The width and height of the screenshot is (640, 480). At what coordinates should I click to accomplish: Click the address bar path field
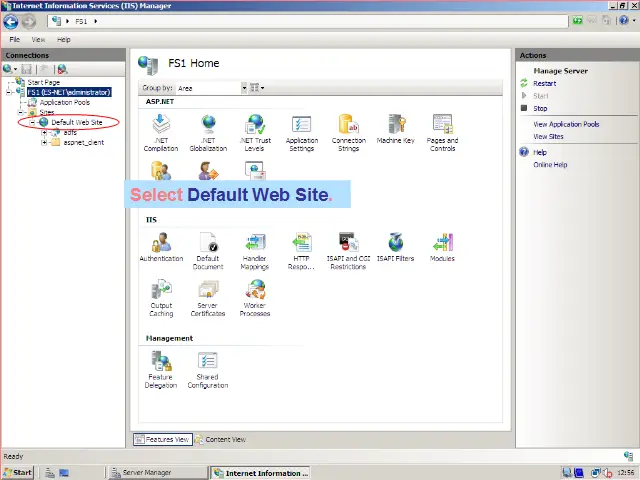(x=308, y=21)
